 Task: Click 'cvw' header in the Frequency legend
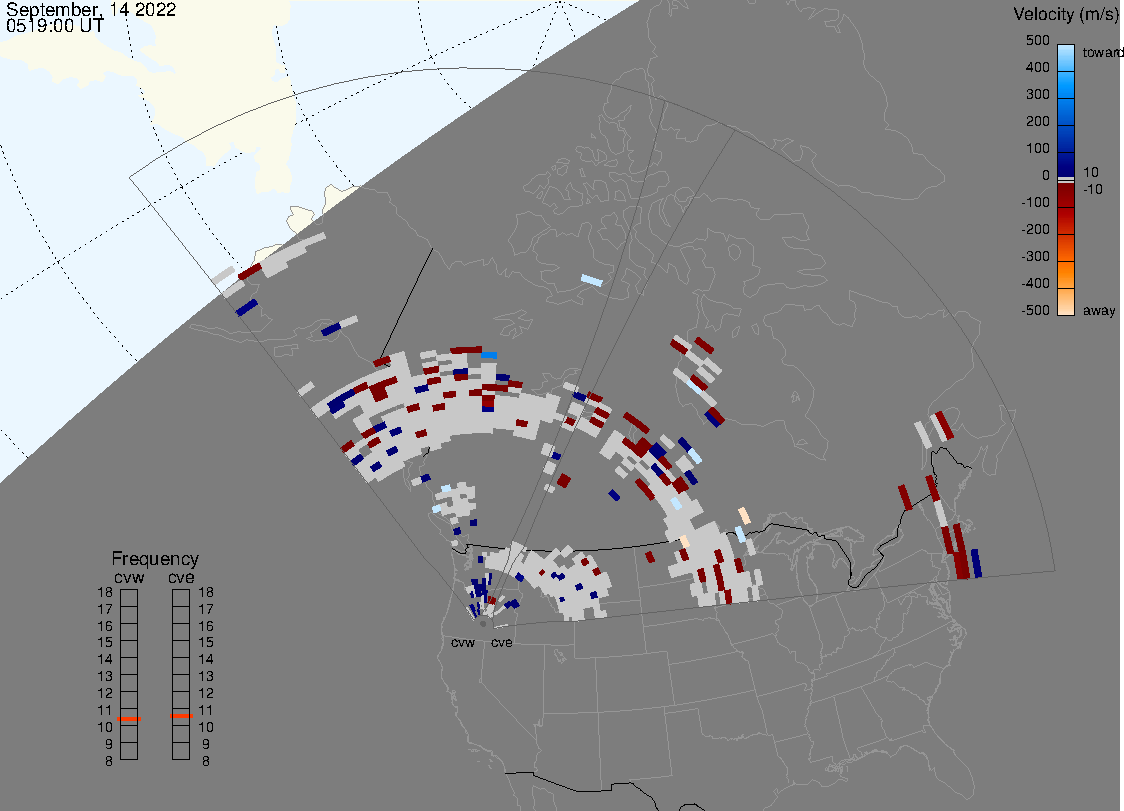129,577
